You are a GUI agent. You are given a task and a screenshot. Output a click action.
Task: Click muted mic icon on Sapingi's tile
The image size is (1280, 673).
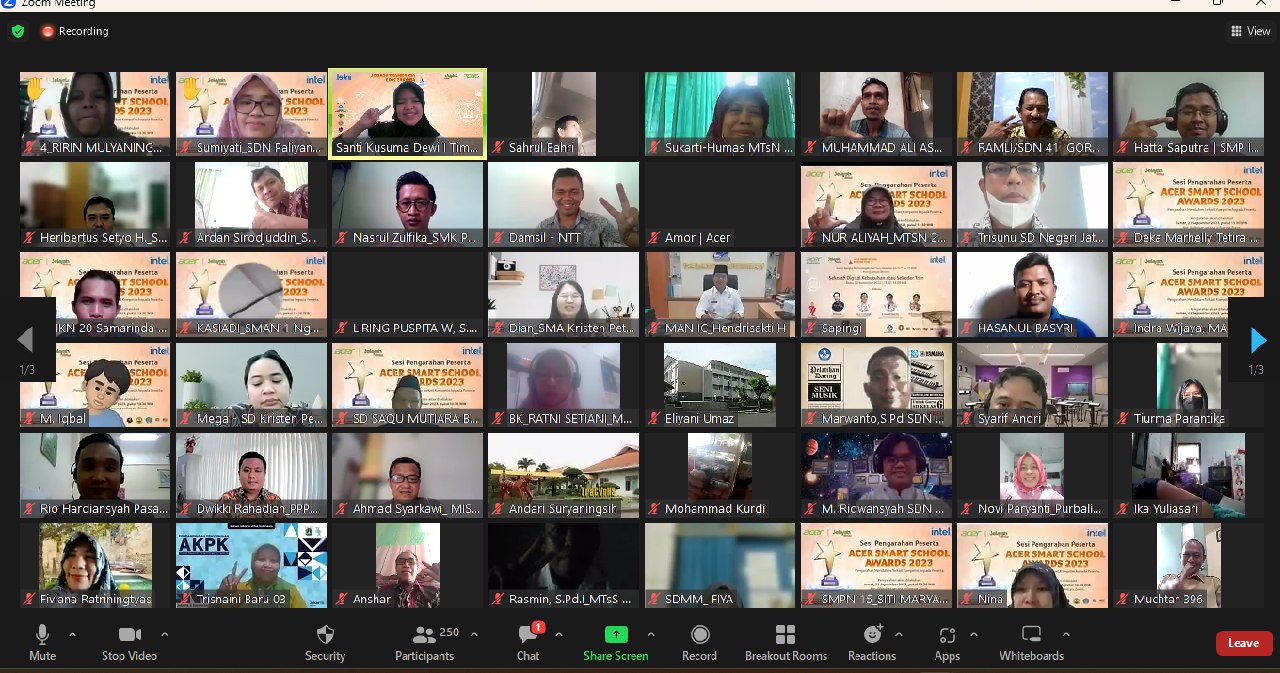click(x=811, y=328)
